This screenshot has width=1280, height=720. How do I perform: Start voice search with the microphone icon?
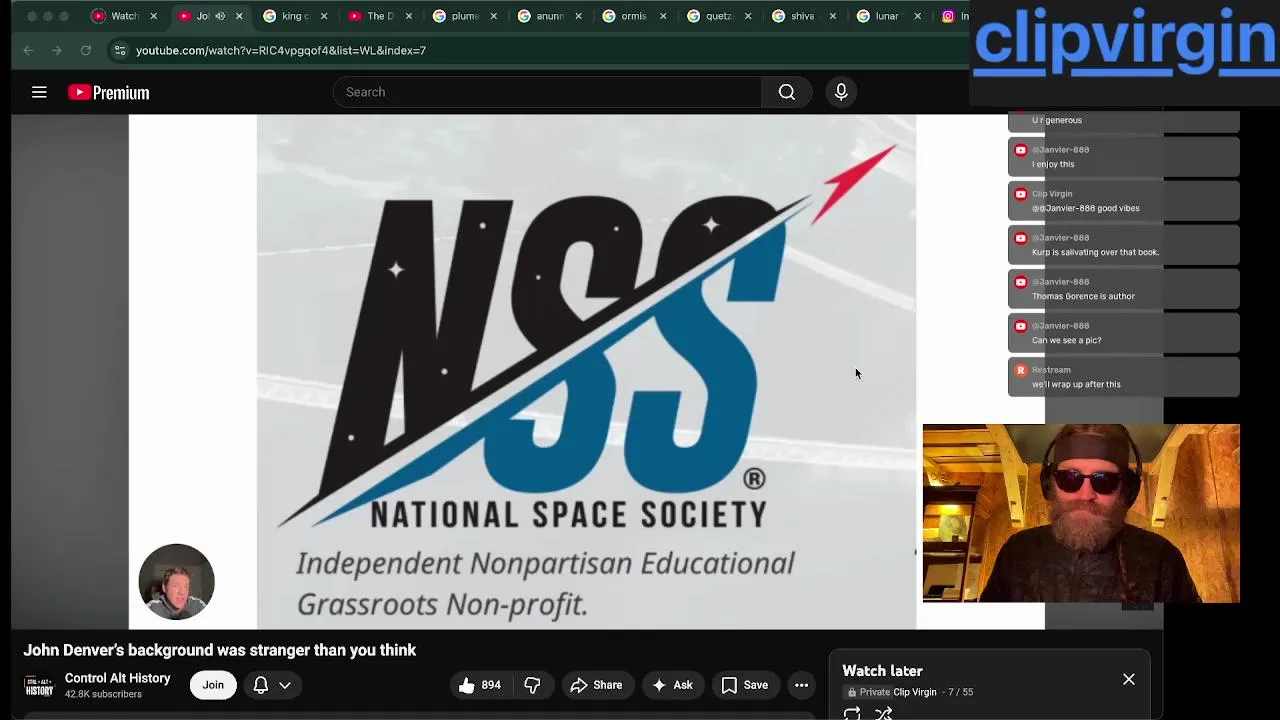841,92
